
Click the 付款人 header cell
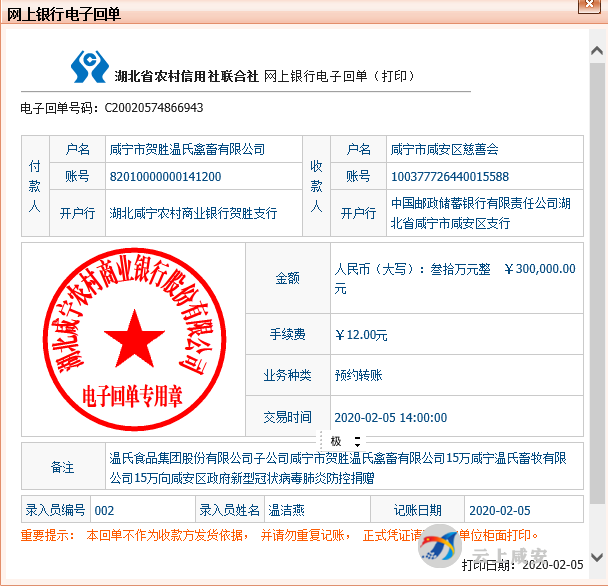[x=35, y=186]
